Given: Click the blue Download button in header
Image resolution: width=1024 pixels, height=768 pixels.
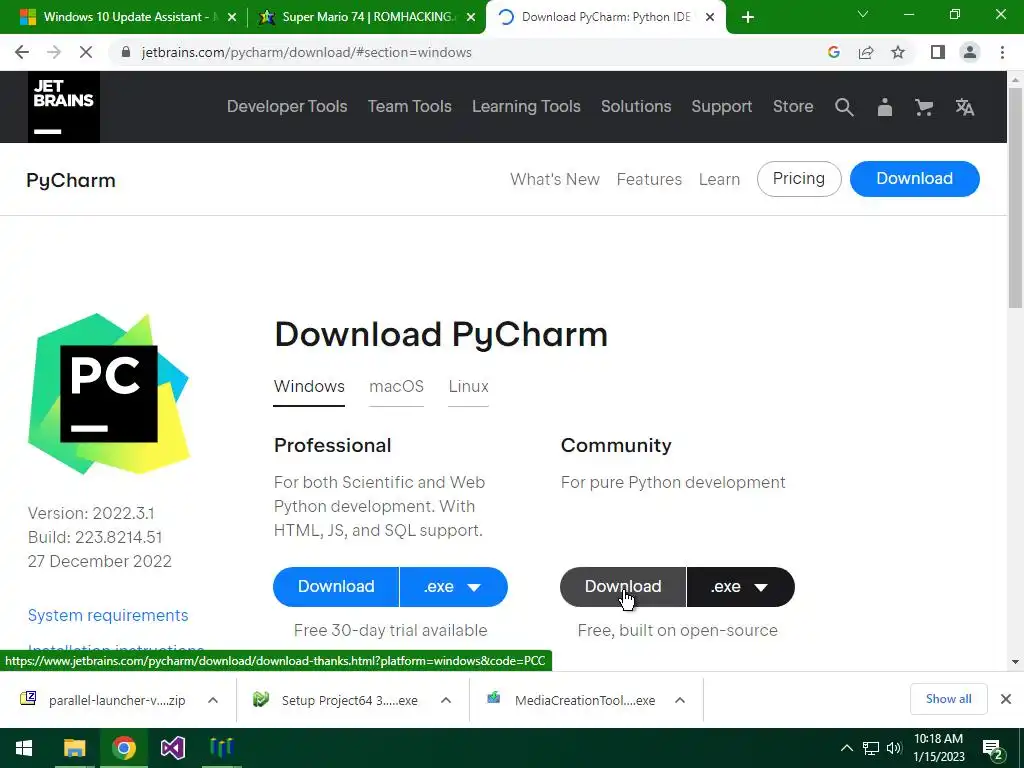Looking at the screenshot, I should 914,179.
